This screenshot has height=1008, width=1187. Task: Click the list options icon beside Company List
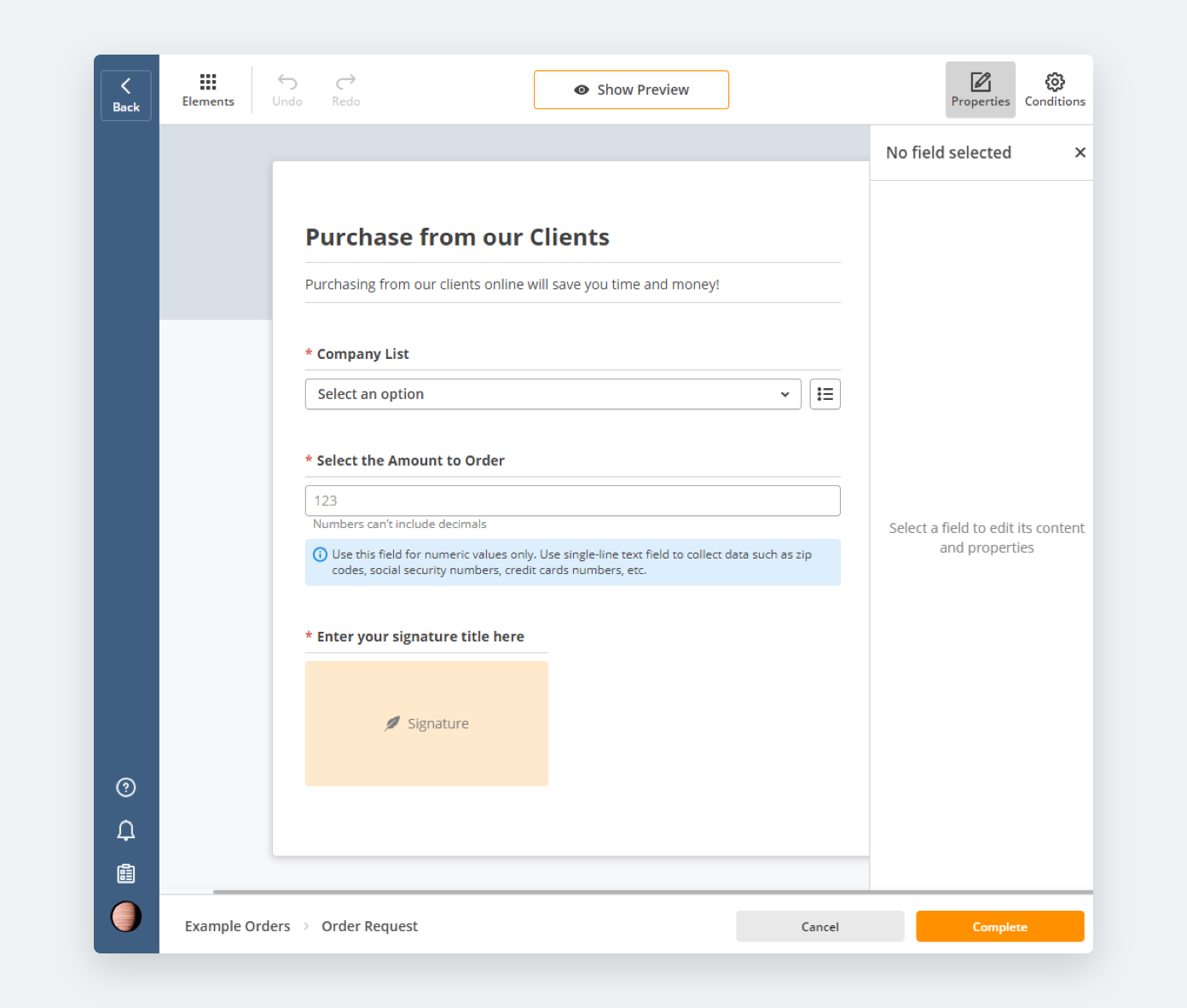point(825,394)
